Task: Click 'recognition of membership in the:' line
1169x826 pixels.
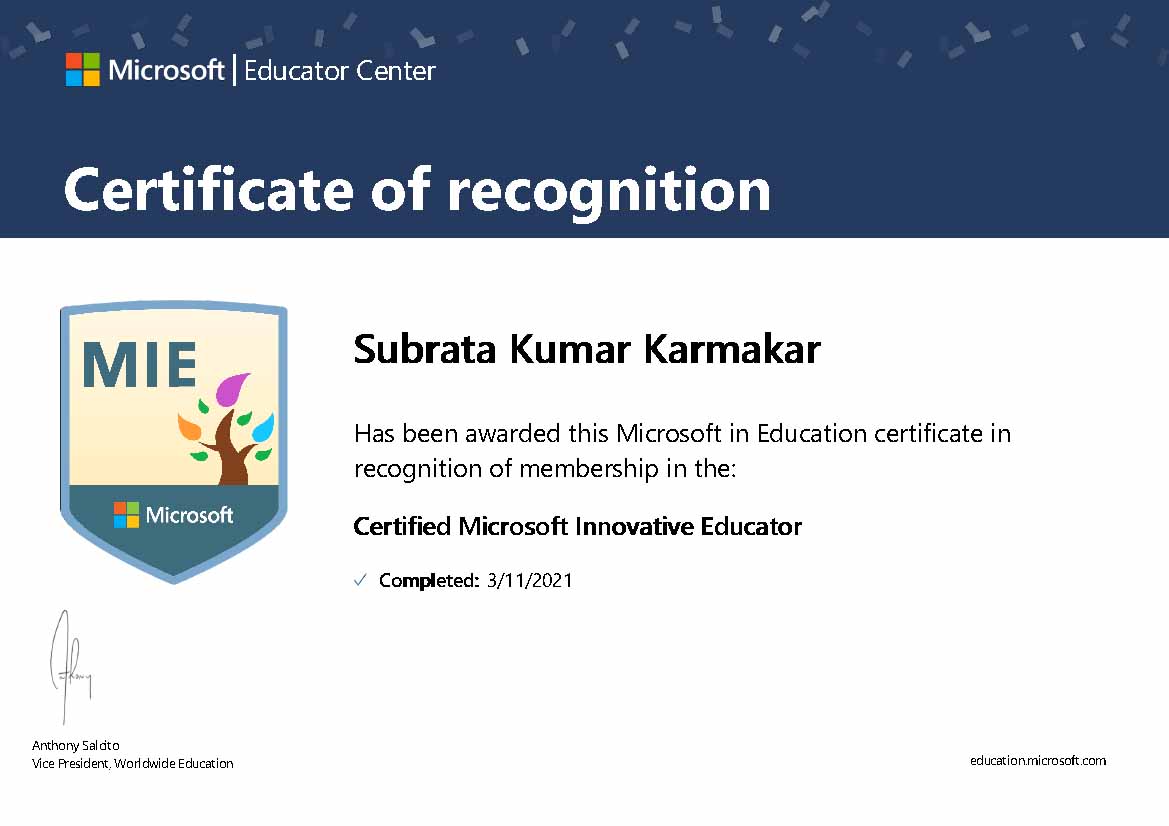Action: (x=545, y=469)
